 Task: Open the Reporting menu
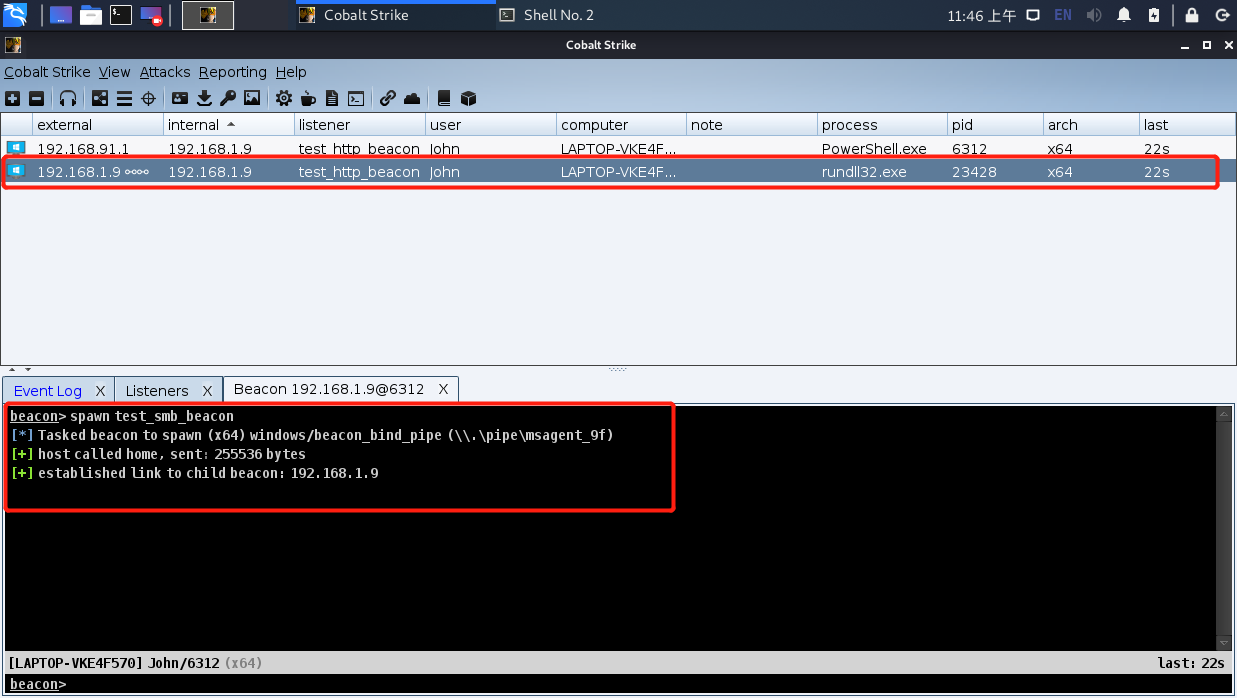(x=232, y=72)
